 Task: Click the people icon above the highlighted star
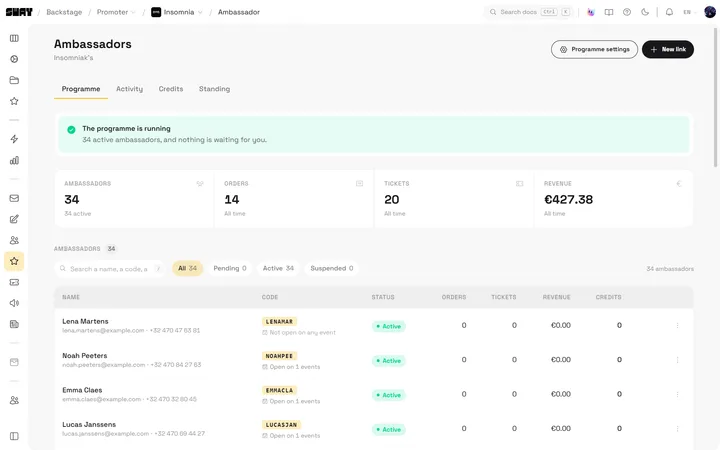point(14,240)
